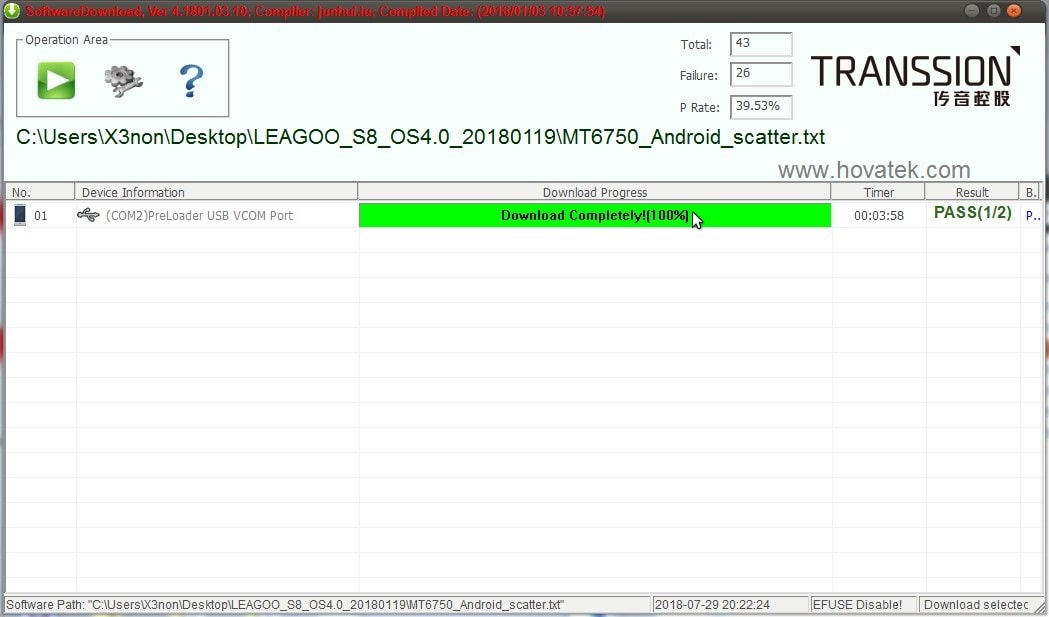Select the Total count field showing 43
Viewport: 1049px width, 617px height.
tap(761, 44)
